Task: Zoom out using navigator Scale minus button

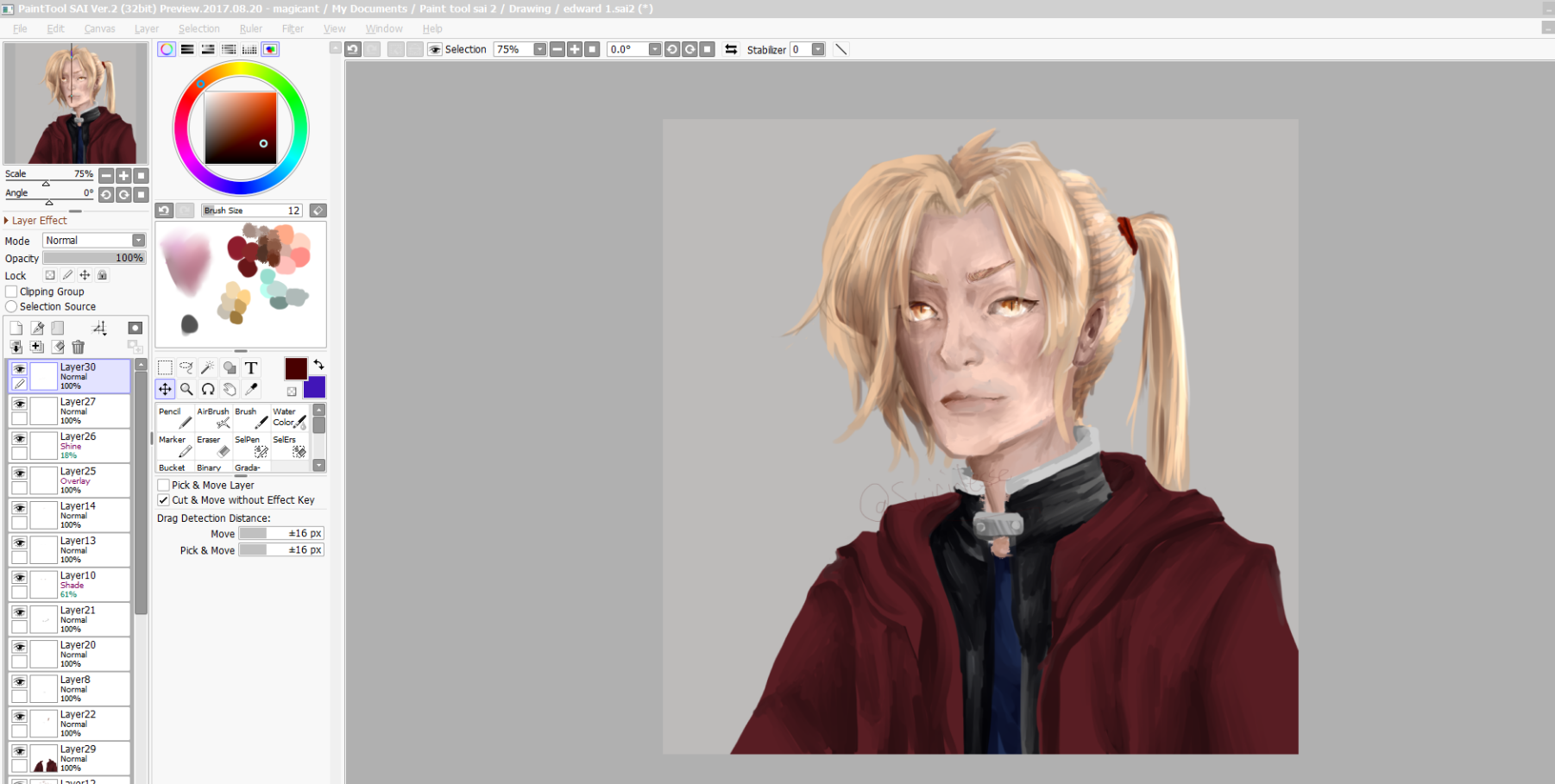Action: click(106, 175)
